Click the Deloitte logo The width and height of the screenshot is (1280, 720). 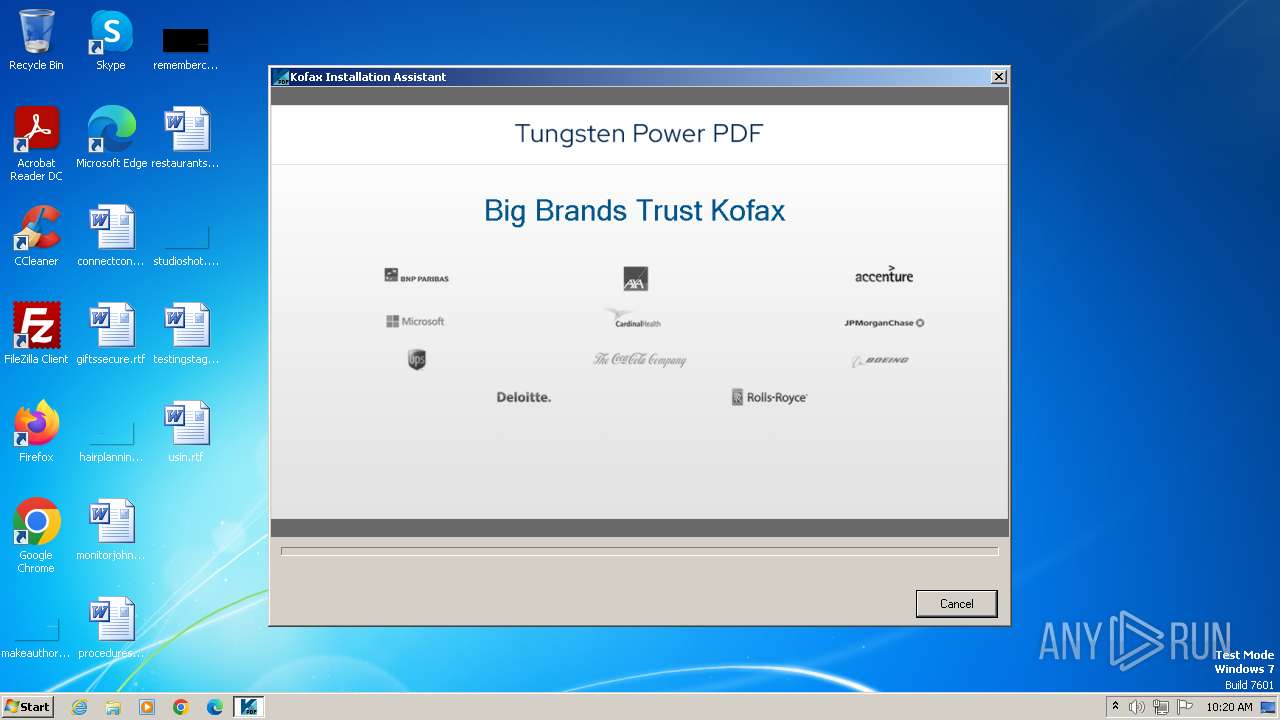tap(524, 397)
